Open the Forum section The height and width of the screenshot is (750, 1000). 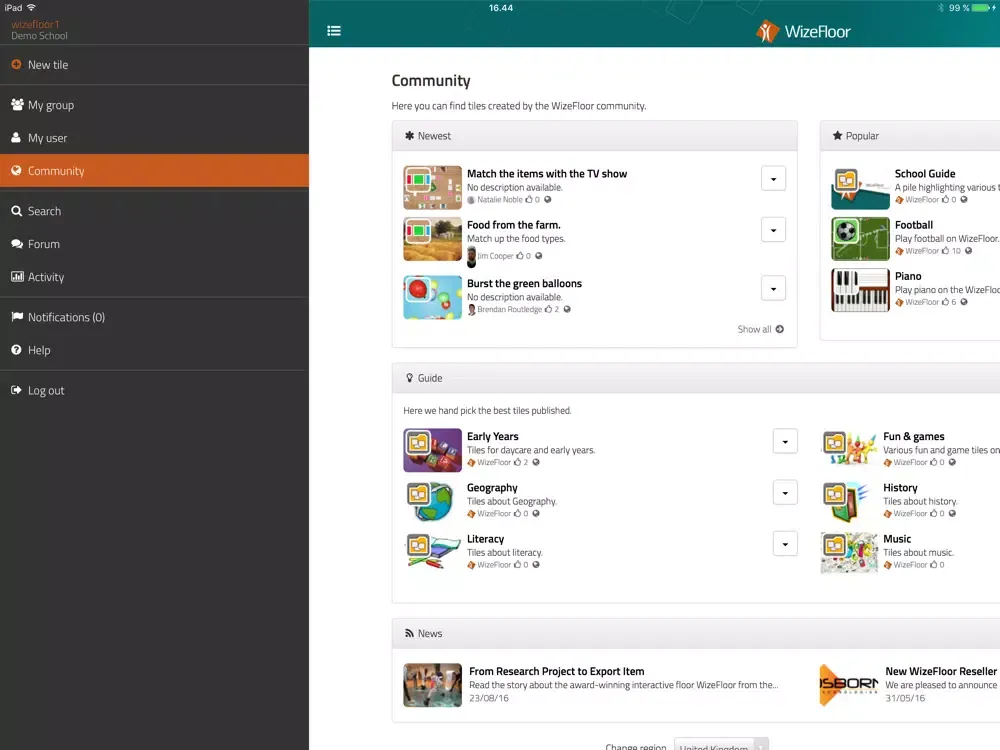(154, 244)
